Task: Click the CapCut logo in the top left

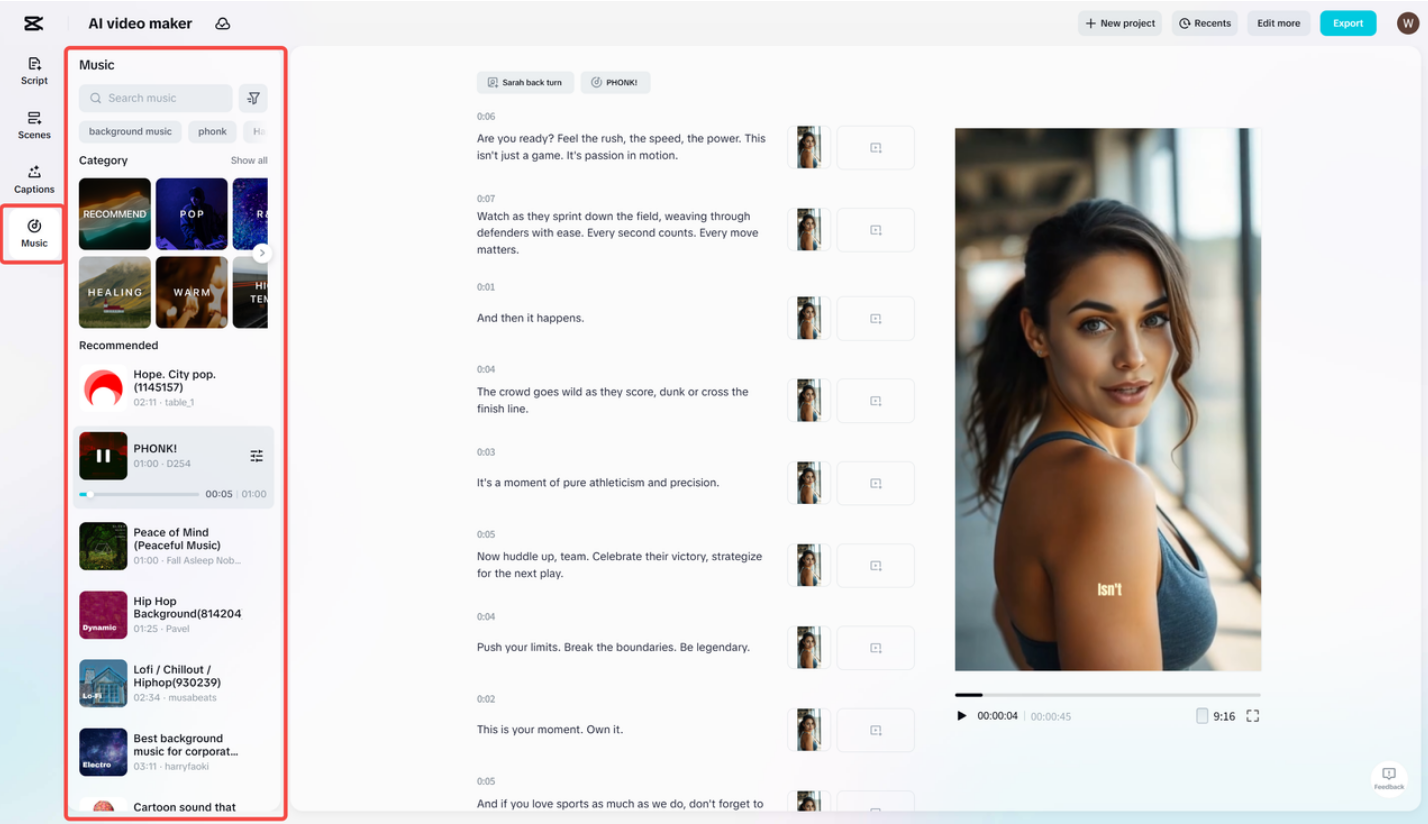Action: pos(31,22)
